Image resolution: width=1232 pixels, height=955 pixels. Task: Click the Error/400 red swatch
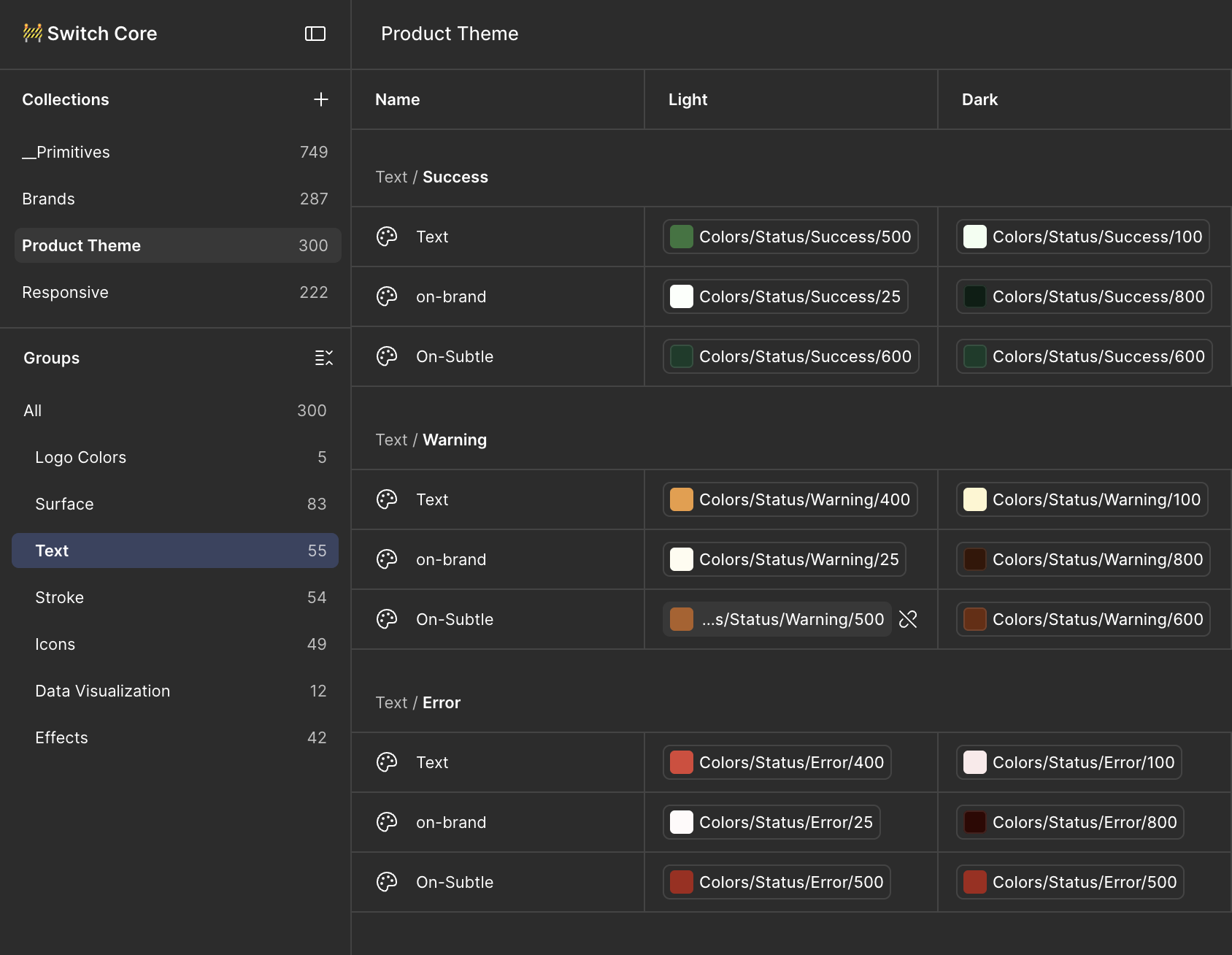point(682,762)
